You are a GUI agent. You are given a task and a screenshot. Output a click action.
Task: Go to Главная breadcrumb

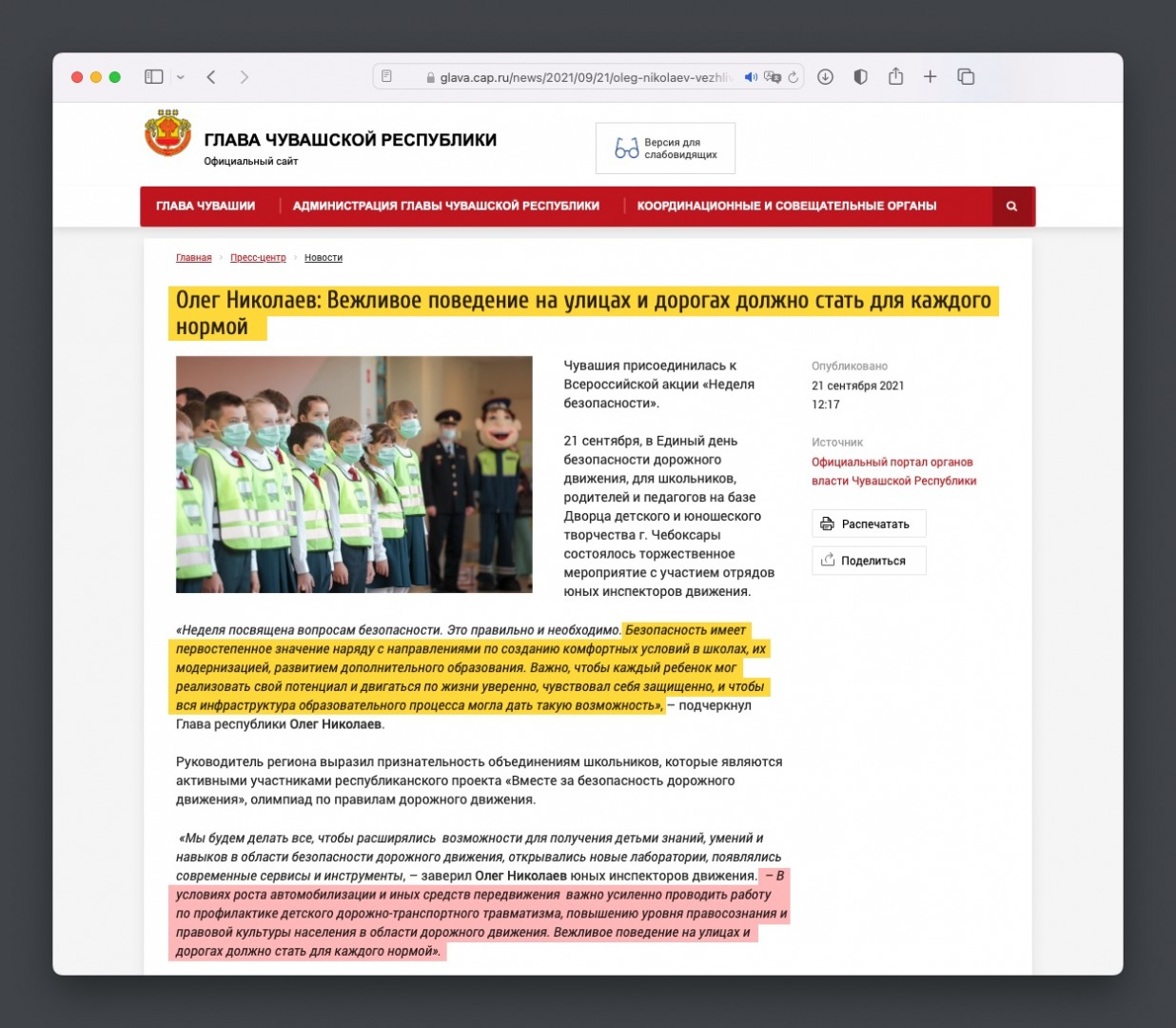point(194,258)
